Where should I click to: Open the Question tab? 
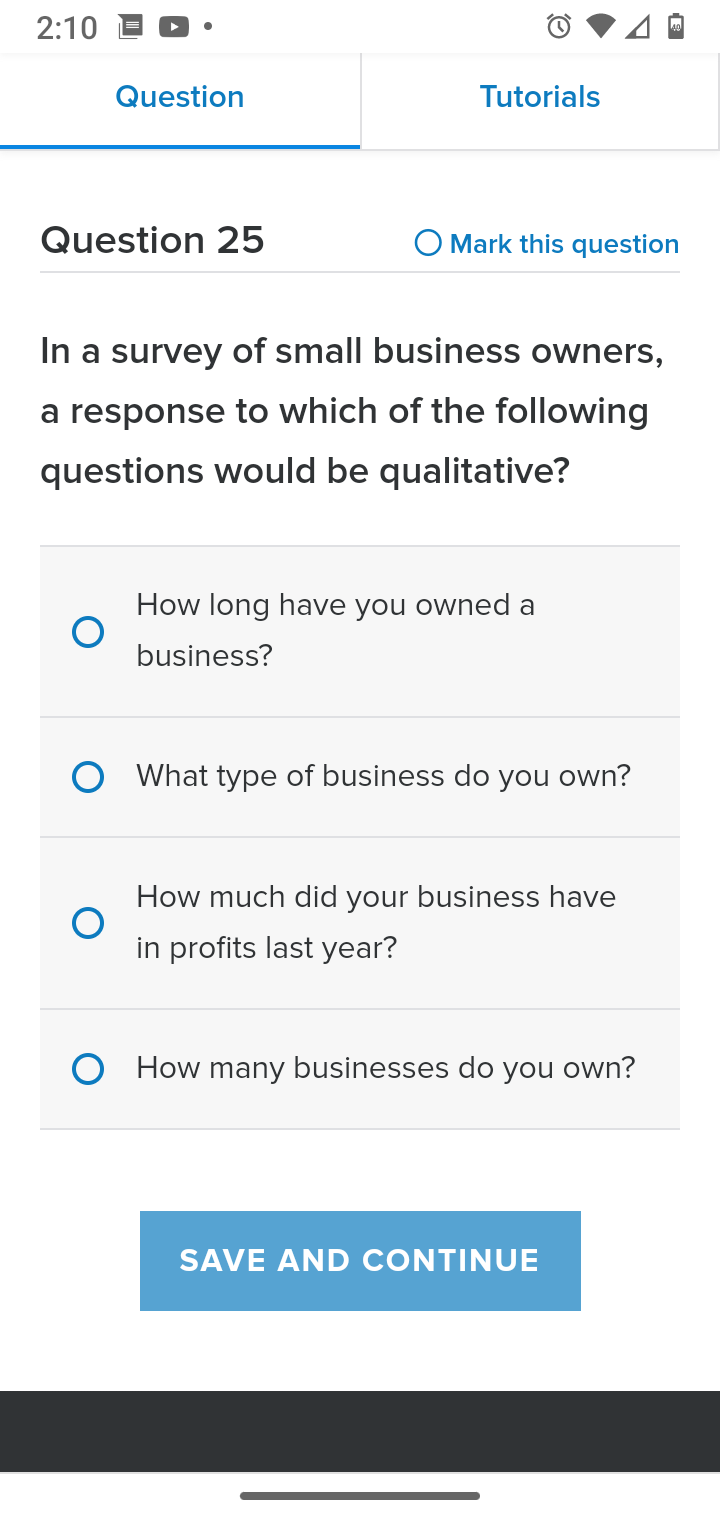(180, 98)
